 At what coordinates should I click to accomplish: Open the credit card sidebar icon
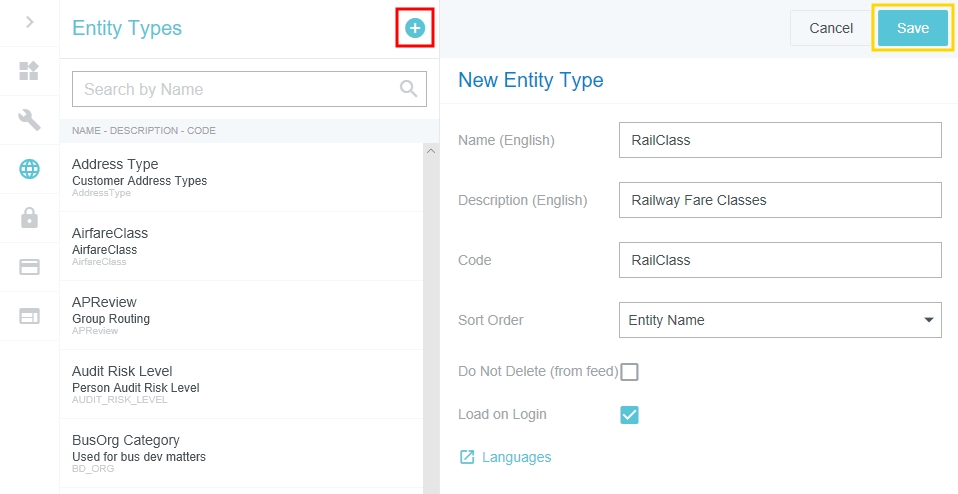(29, 267)
